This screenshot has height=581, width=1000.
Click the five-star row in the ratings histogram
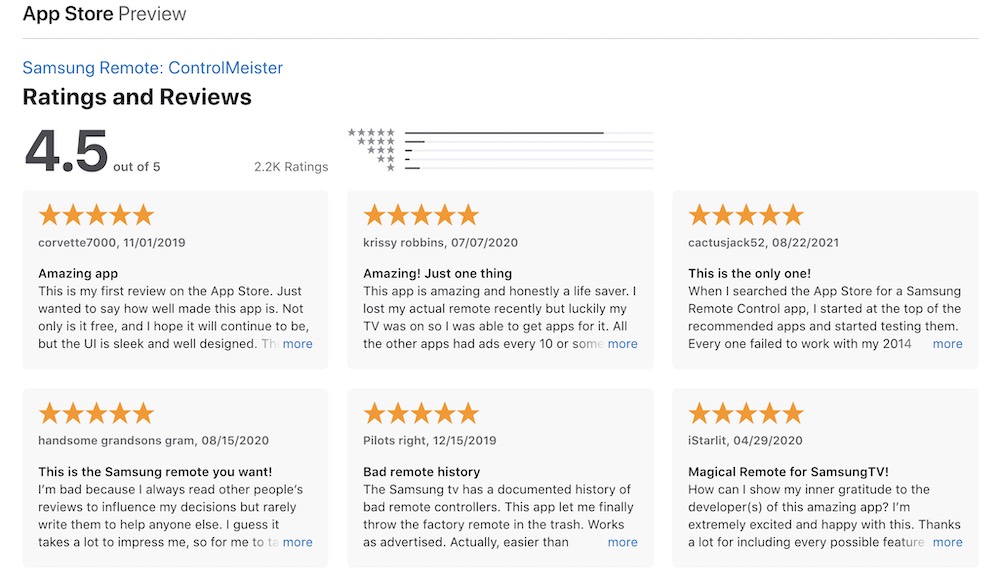501,133
